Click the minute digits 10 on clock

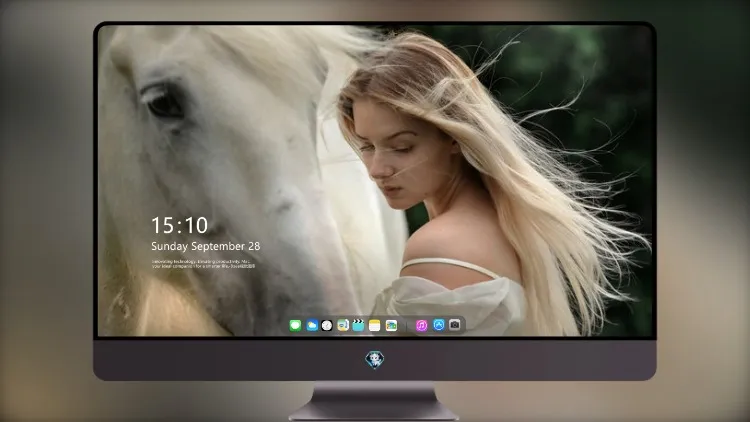[x=195, y=225]
